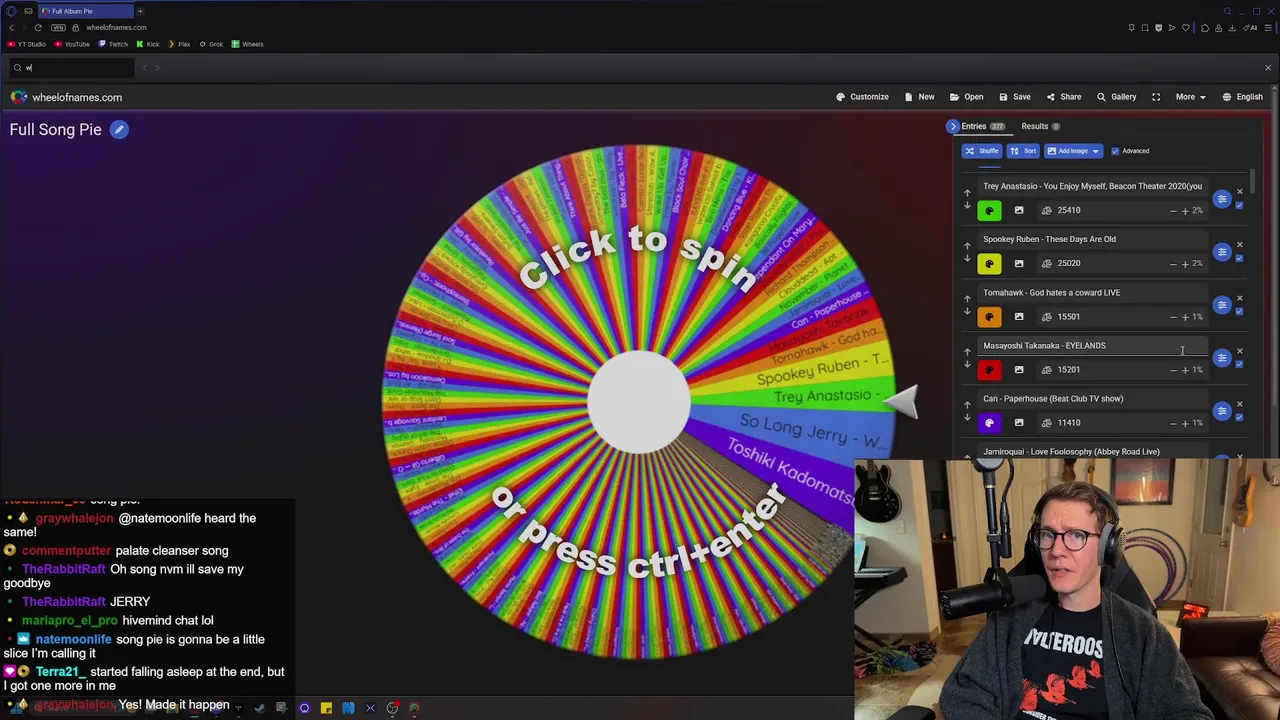Browse the wheel Gallery

[x=1116, y=97]
